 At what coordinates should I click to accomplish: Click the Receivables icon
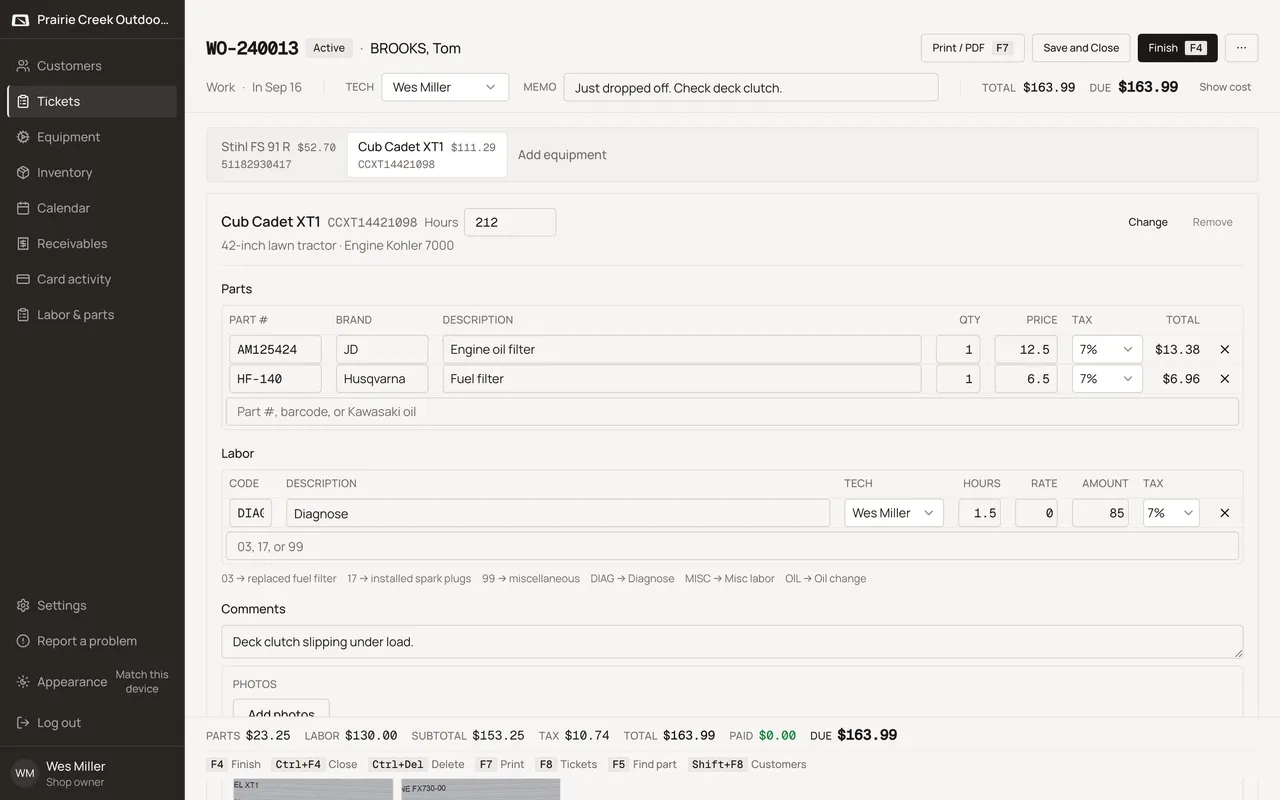[23, 244]
